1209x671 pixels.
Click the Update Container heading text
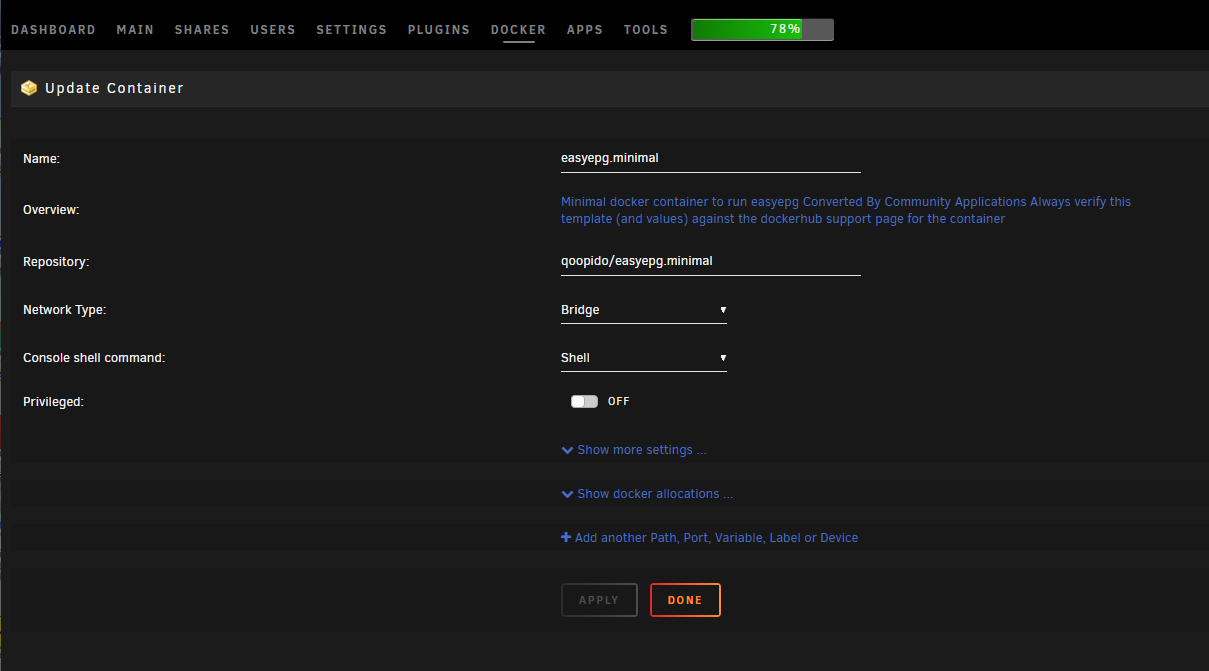pyautogui.click(x=114, y=88)
